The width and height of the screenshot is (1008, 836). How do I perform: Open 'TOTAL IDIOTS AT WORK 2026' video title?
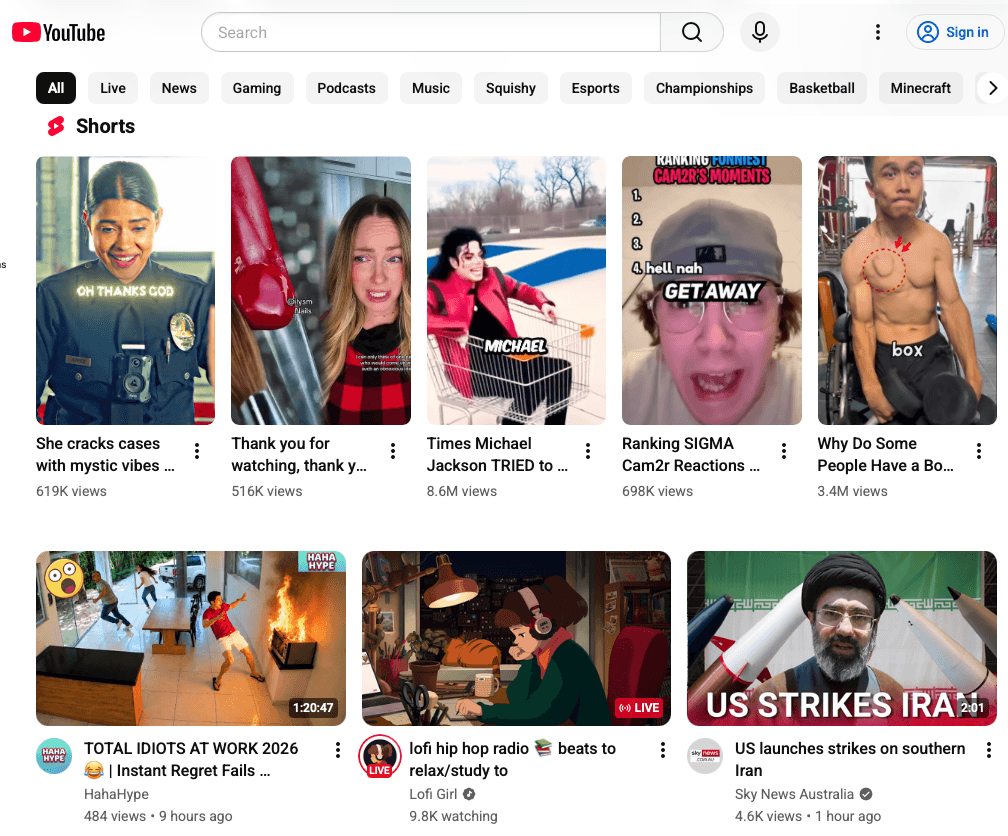[x=192, y=759]
